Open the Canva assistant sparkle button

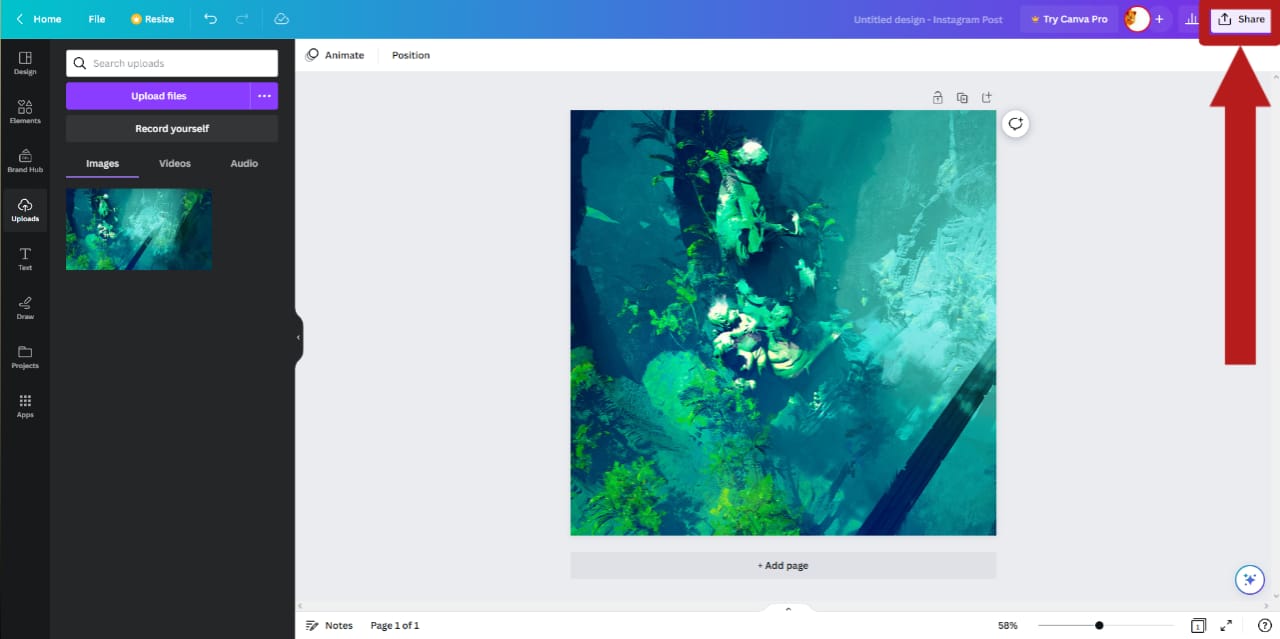point(1249,579)
